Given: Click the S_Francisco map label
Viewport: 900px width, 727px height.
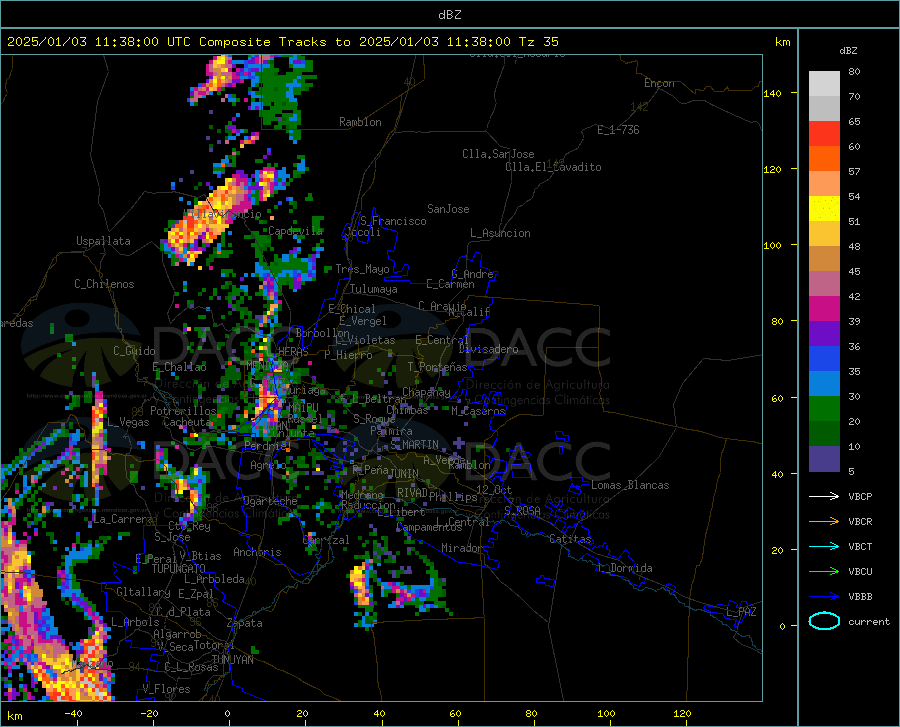Looking at the screenshot, I should (393, 221).
